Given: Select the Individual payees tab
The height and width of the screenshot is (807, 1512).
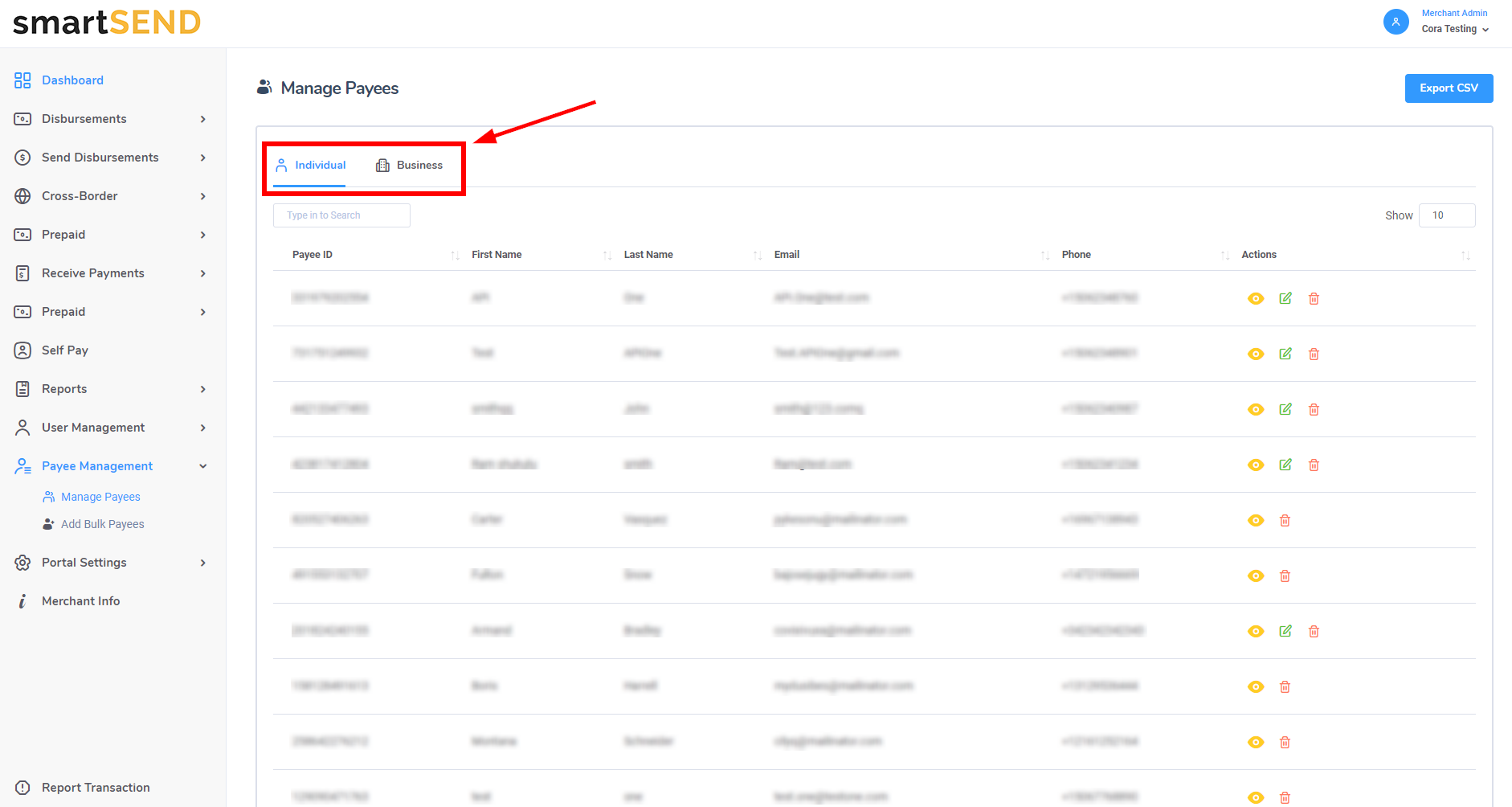Looking at the screenshot, I should (x=310, y=165).
